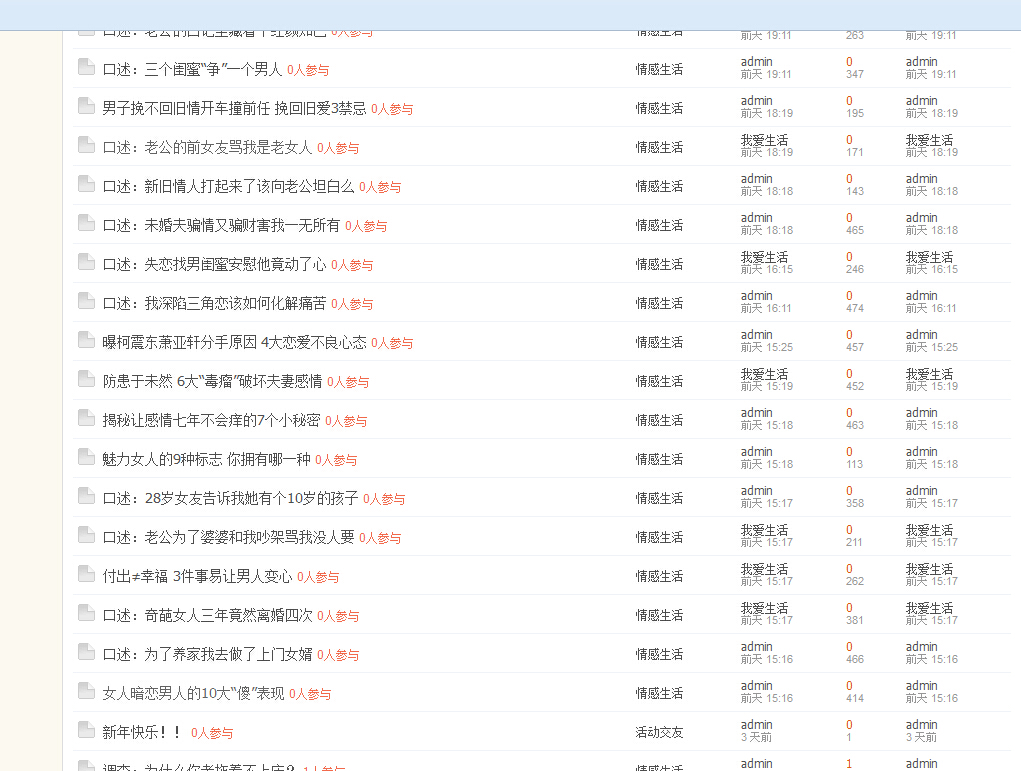Click thread icon for "失恋找男闺蜜安慰" post
Viewport: 1021px width, 771px height.
[x=85, y=262]
